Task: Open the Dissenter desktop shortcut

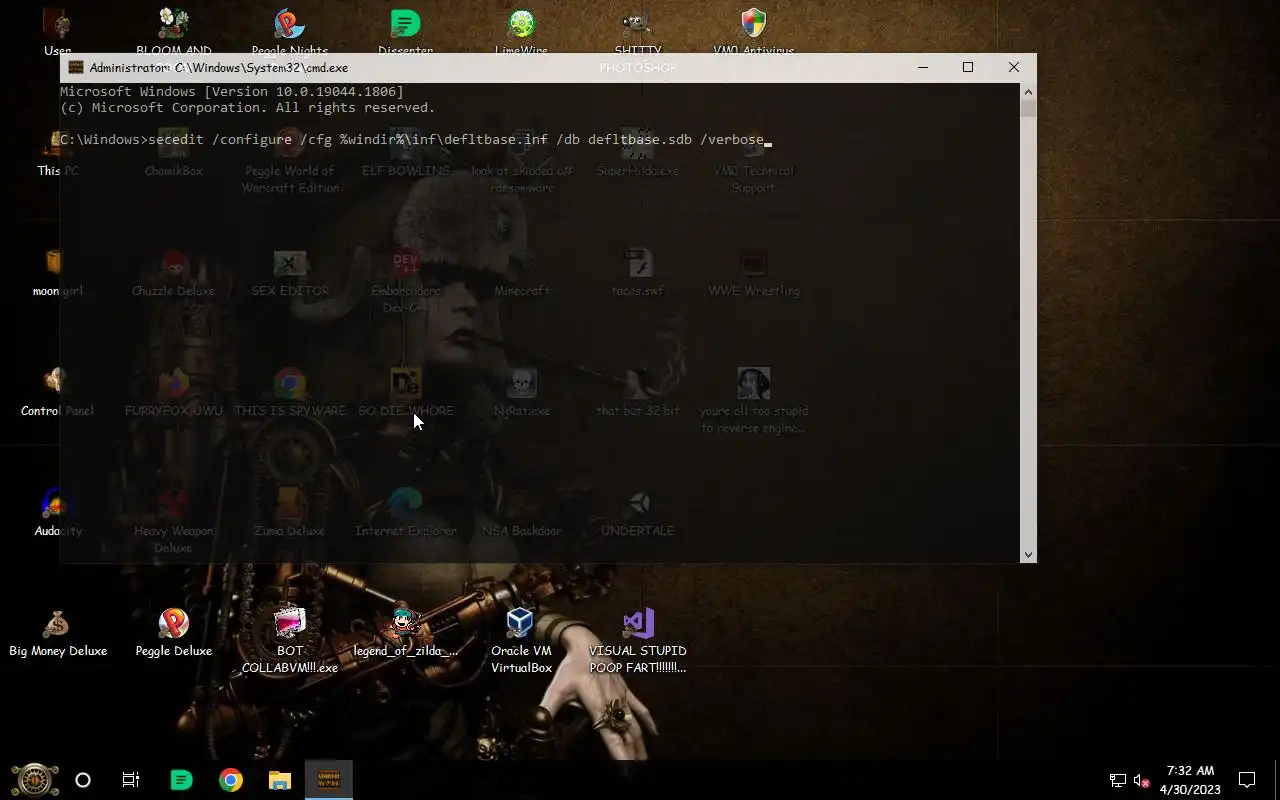Action: pyautogui.click(x=405, y=30)
